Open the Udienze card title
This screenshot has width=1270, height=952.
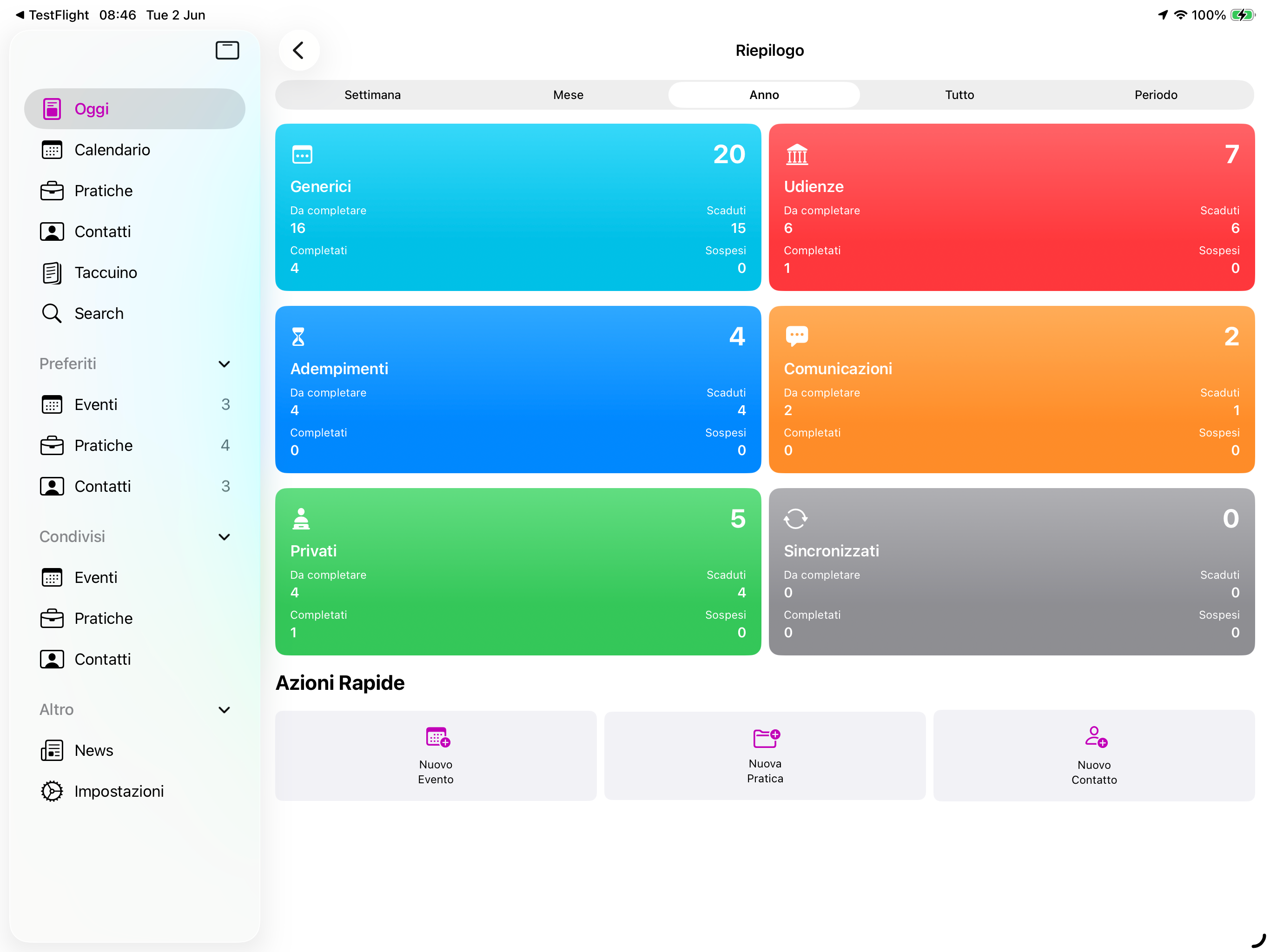[x=814, y=186]
